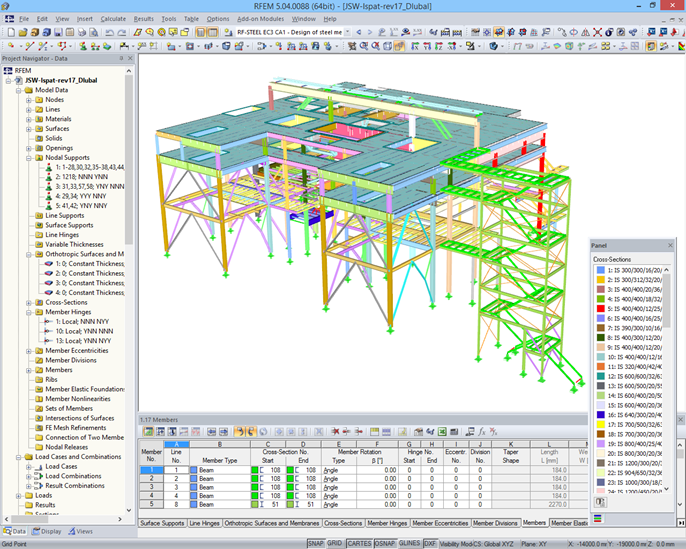This screenshot has height=549, width=686.
Task: Select member row 1 cell in column A
Action: pos(176,470)
